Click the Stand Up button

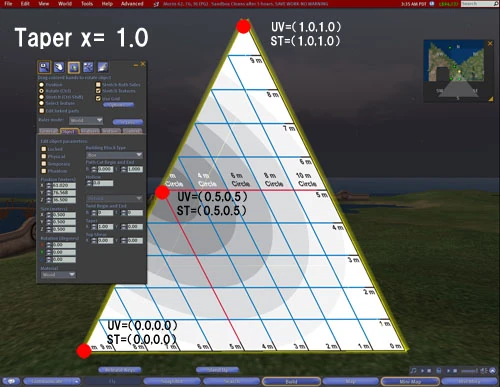[x=217, y=370]
